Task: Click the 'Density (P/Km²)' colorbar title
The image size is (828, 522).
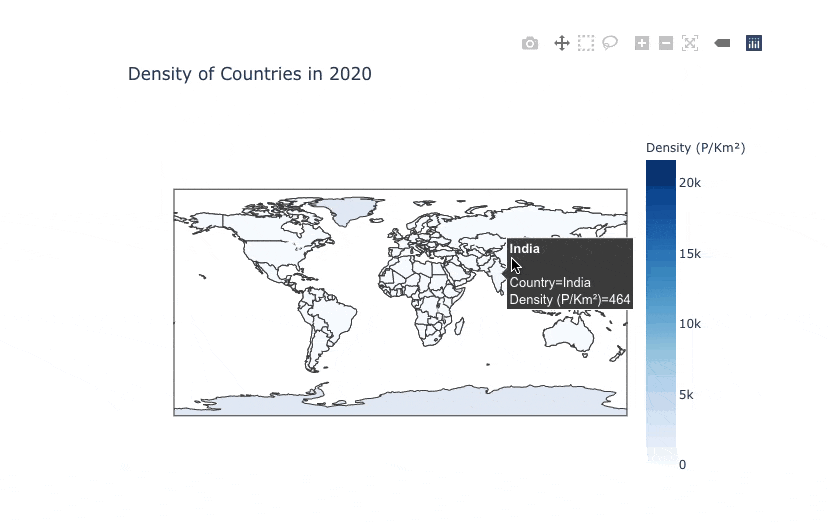Action: (x=695, y=148)
